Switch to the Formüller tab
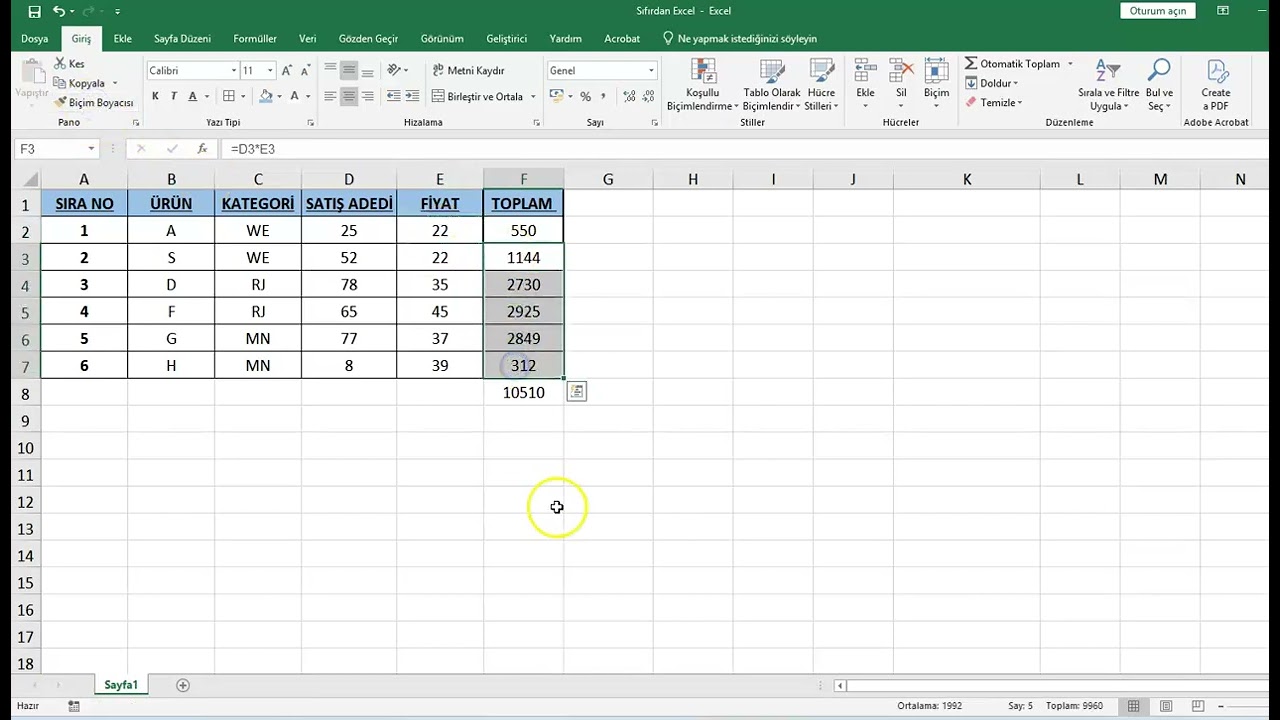 click(255, 38)
